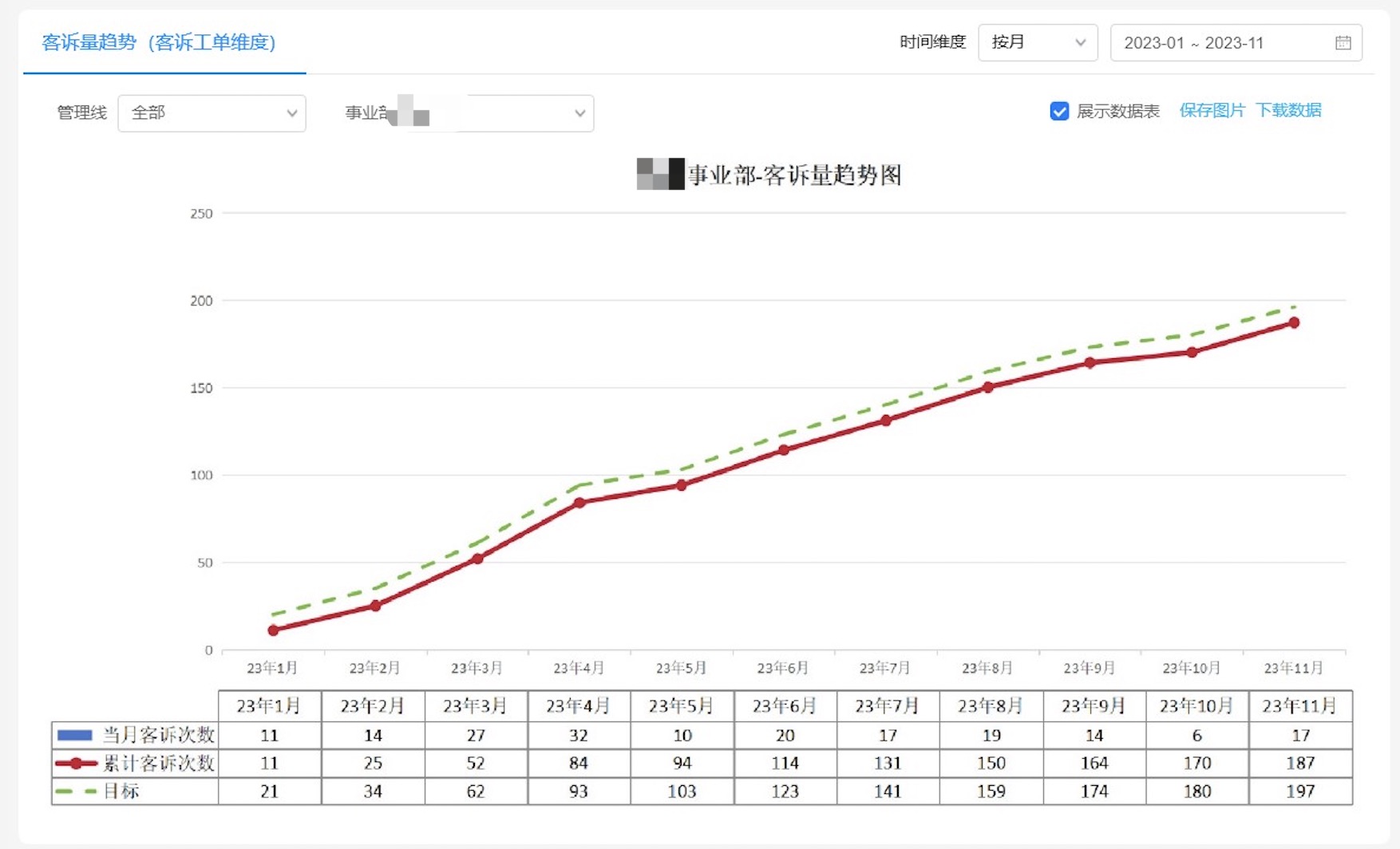Image resolution: width=1400 pixels, height=849 pixels.
Task: Click table header 23年10月
Action: [1196, 706]
